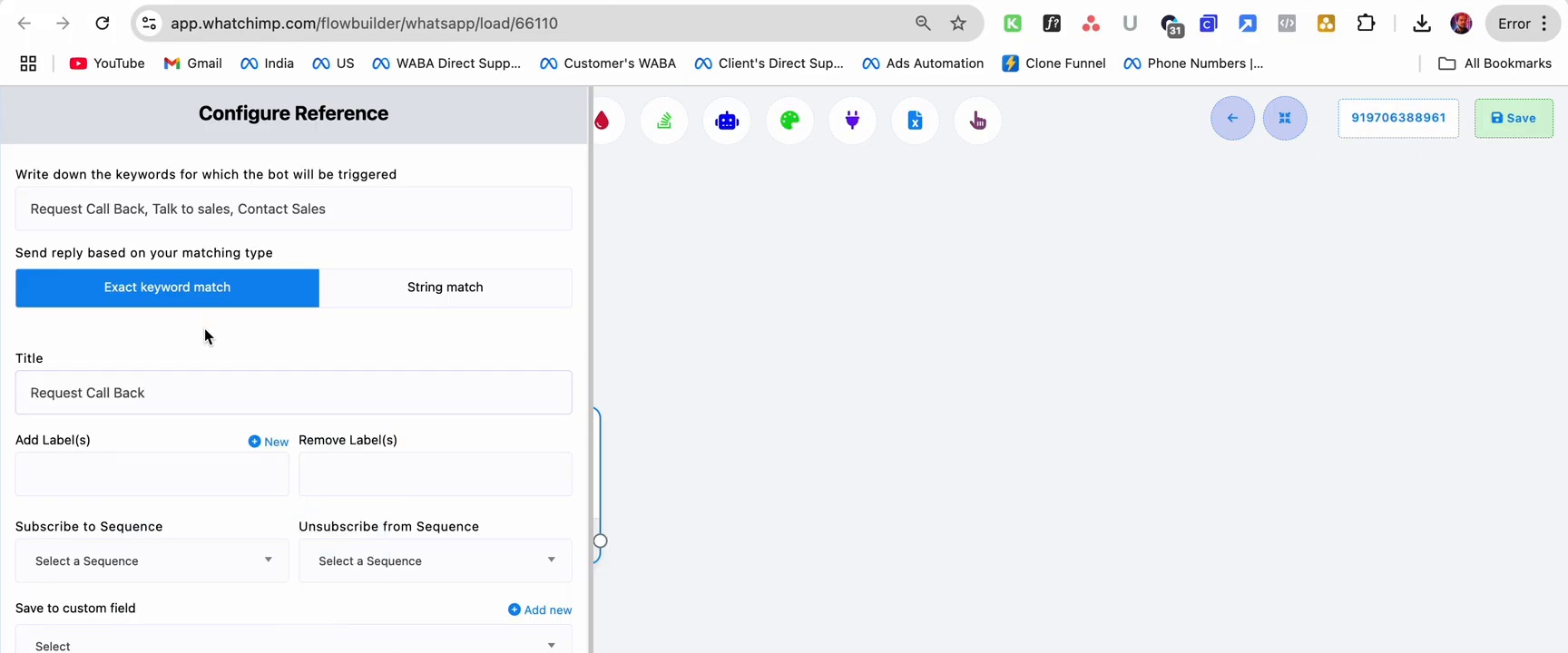Click the browser address bar URL
Image resolution: width=1568 pixels, height=653 pixels.
coord(365,24)
